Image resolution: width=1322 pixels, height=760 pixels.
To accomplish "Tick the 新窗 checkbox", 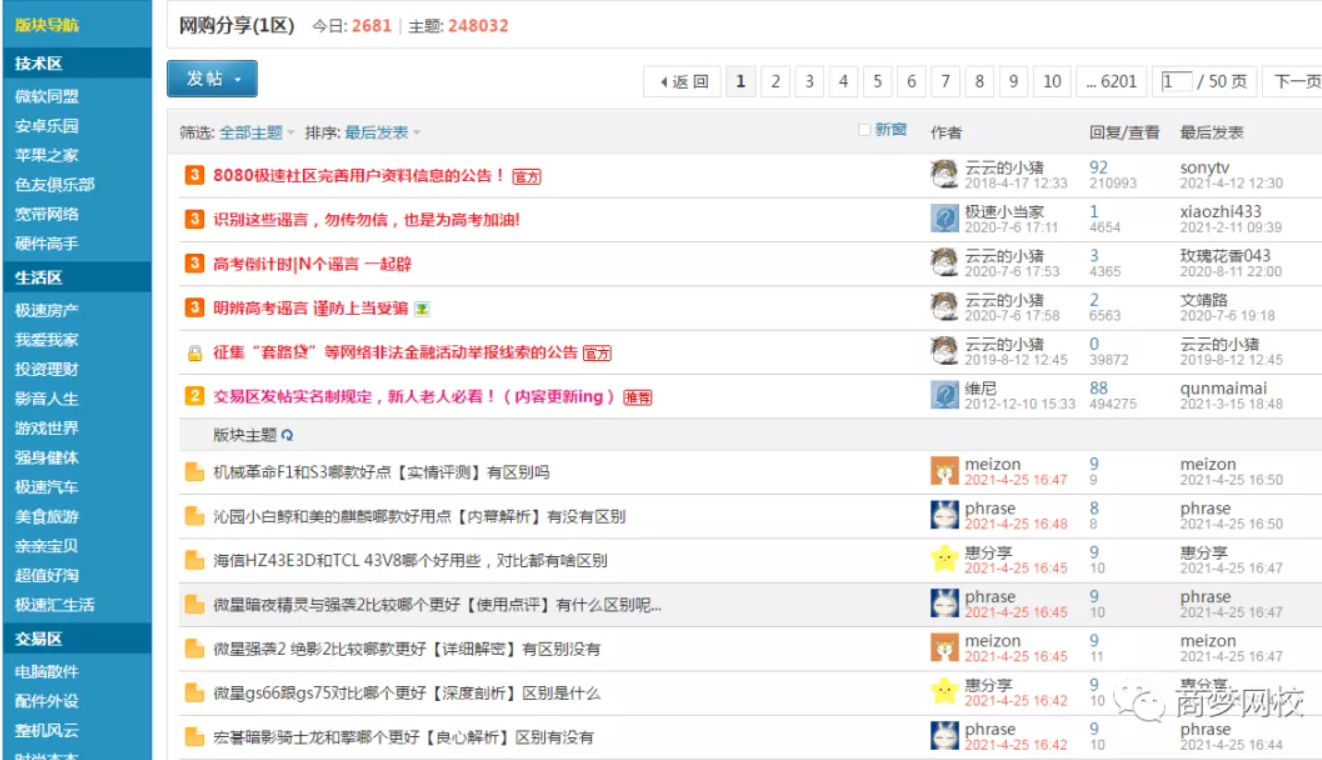I will [x=864, y=130].
